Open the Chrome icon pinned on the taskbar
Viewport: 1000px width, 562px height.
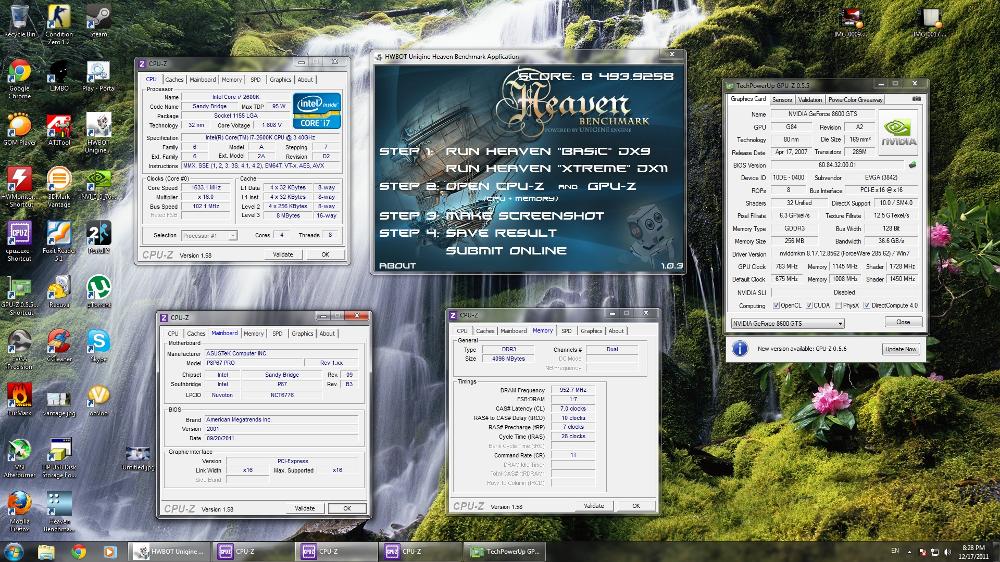coord(78,552)
